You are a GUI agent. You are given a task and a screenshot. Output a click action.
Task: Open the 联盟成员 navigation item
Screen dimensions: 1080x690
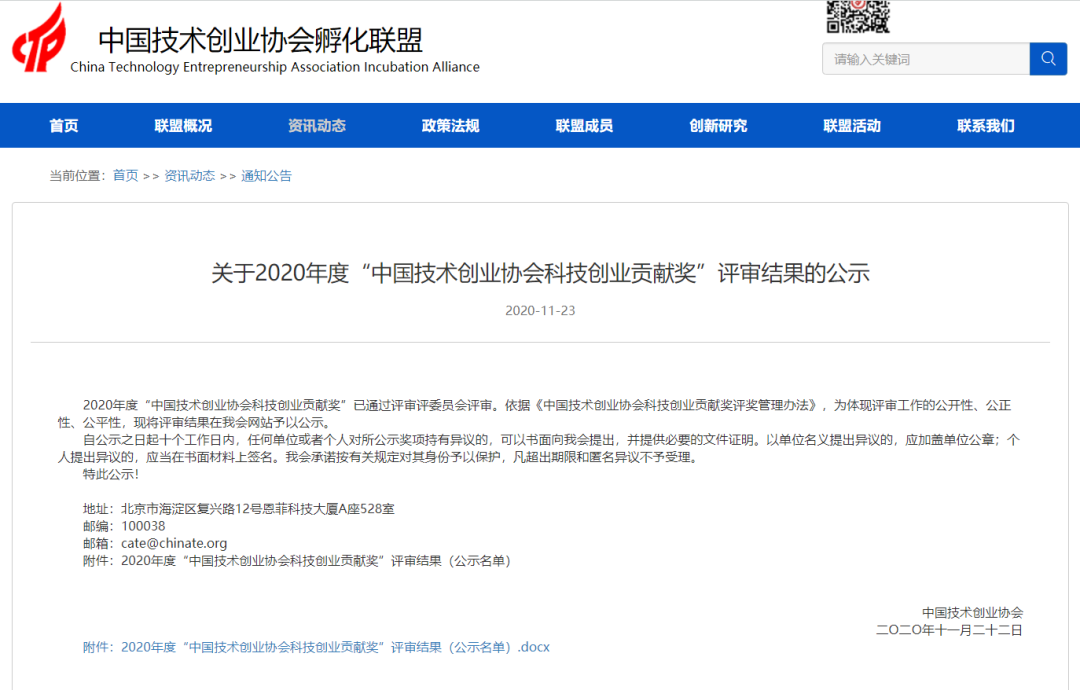(584, 126)
